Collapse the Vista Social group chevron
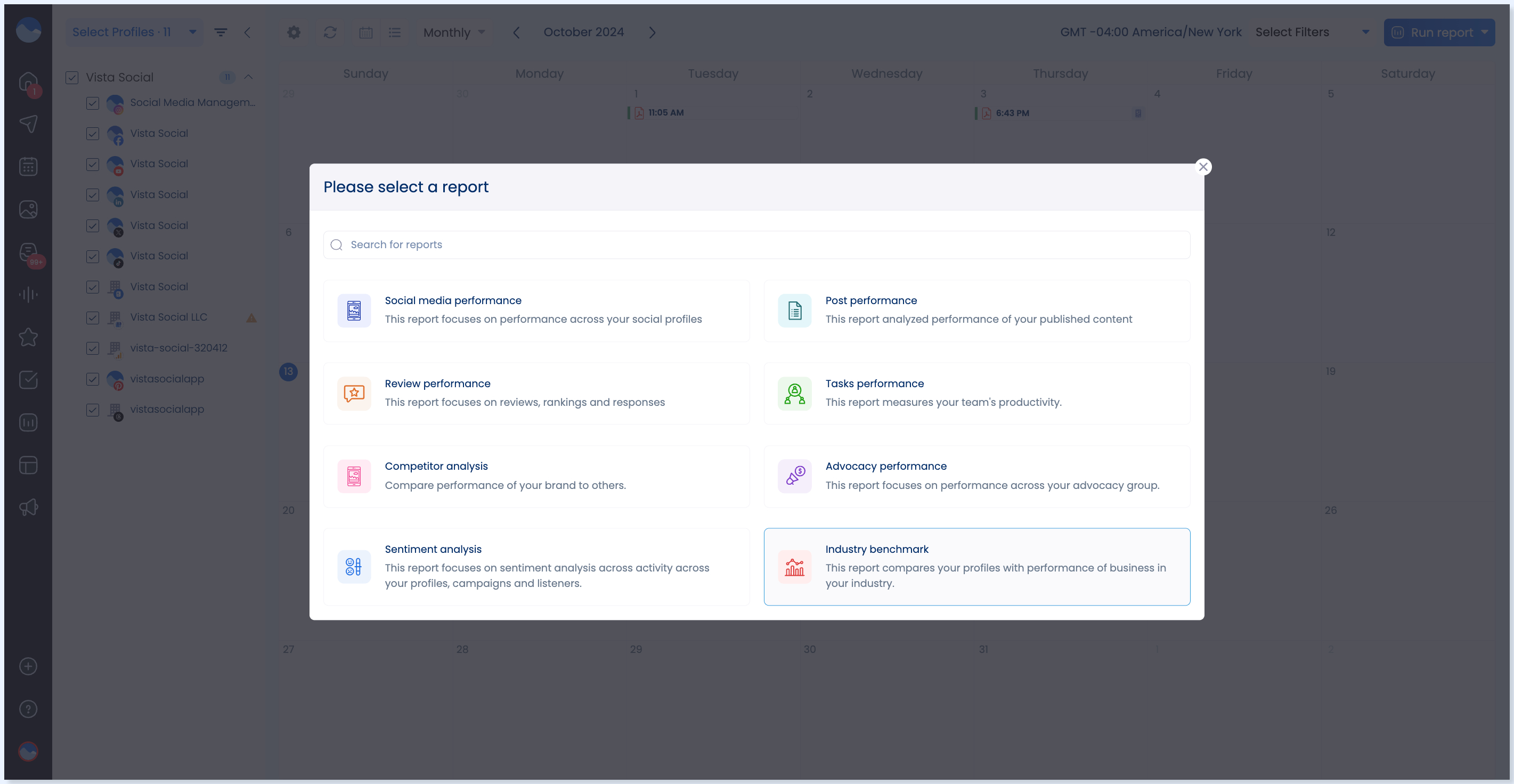The height and width of the screenshot is (784, 1514). 249,77
